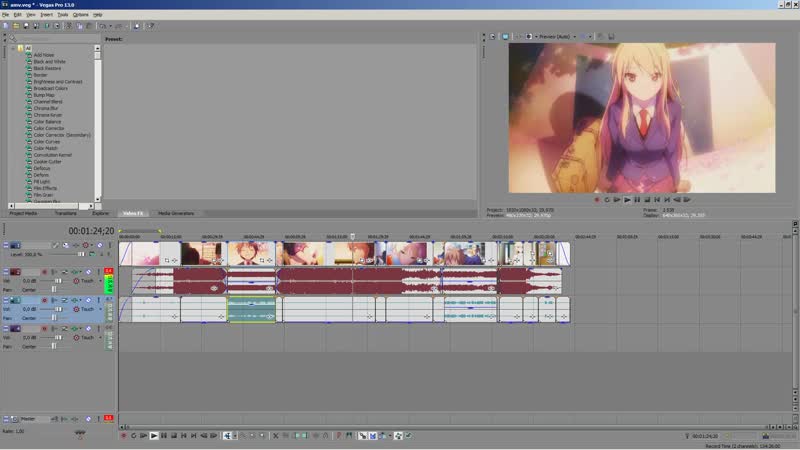Adjust Vol slider on first audio track
Viewport: 800px width, 450px height.
58,281
